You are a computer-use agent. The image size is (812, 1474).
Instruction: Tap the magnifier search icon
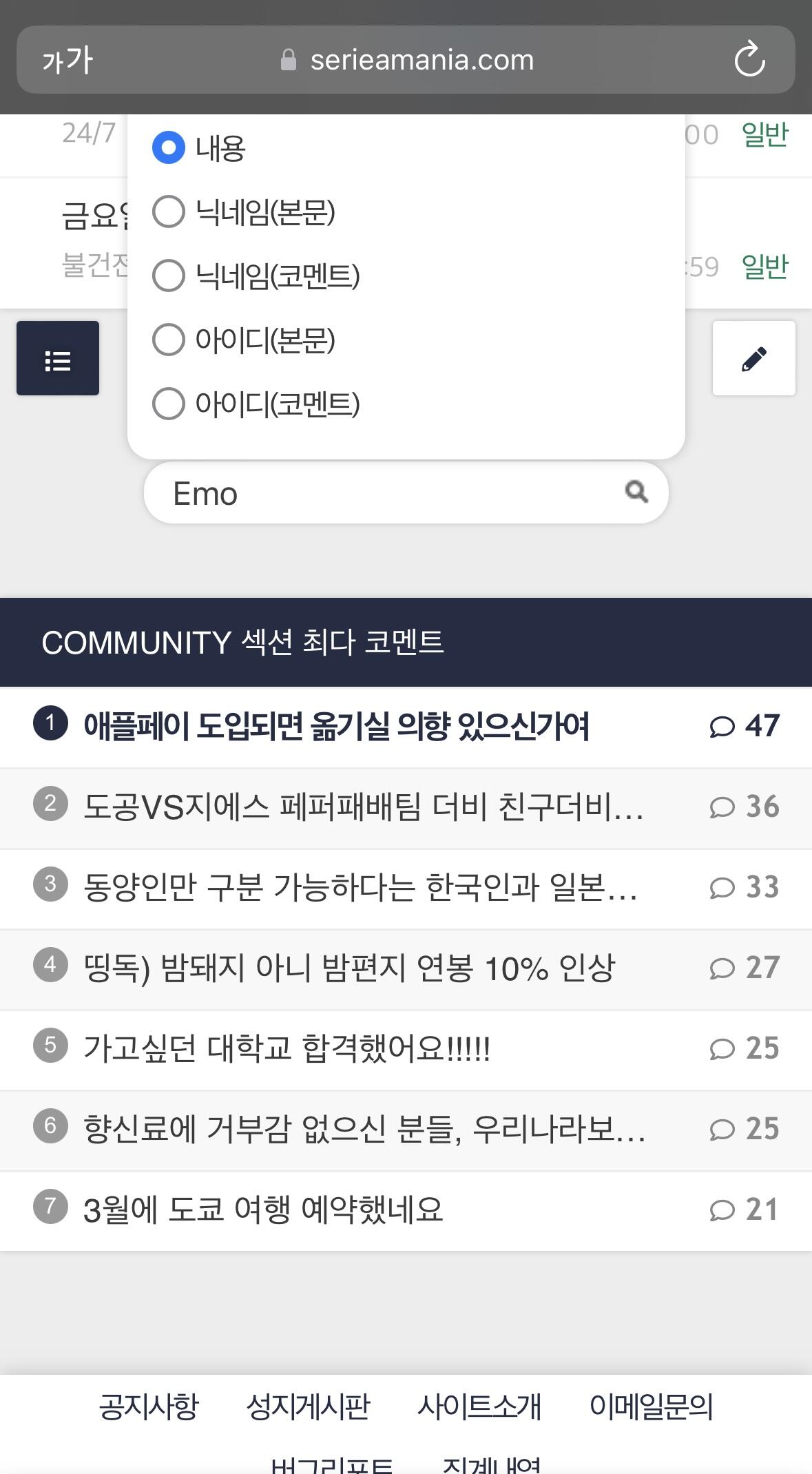(x=636, y=492)
